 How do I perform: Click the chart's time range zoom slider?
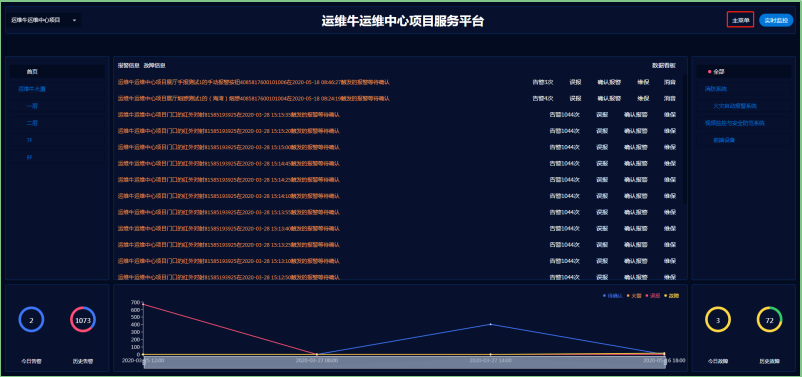pos(404,363)
